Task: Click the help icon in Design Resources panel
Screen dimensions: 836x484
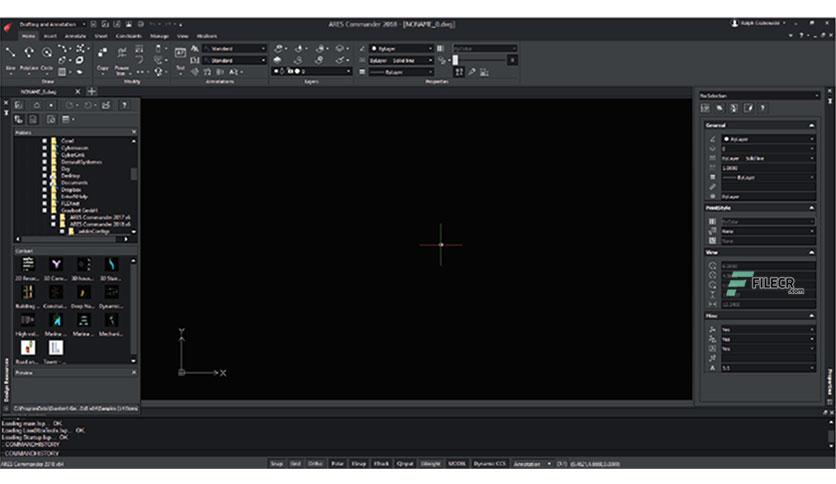Action: click(124, 105)
